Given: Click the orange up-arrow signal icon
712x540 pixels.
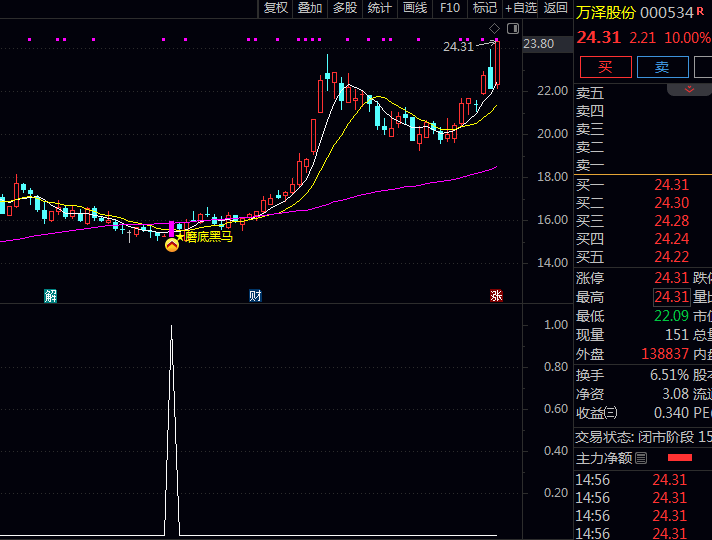Looking at the screenshot, I should click(172, 243).
